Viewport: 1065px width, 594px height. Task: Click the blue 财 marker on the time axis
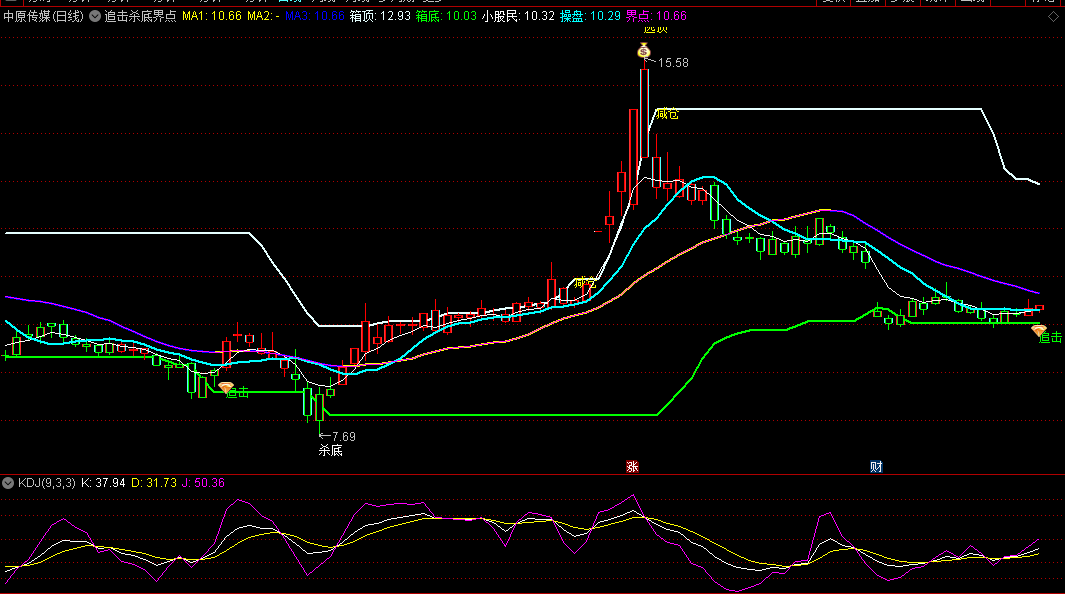876,466
